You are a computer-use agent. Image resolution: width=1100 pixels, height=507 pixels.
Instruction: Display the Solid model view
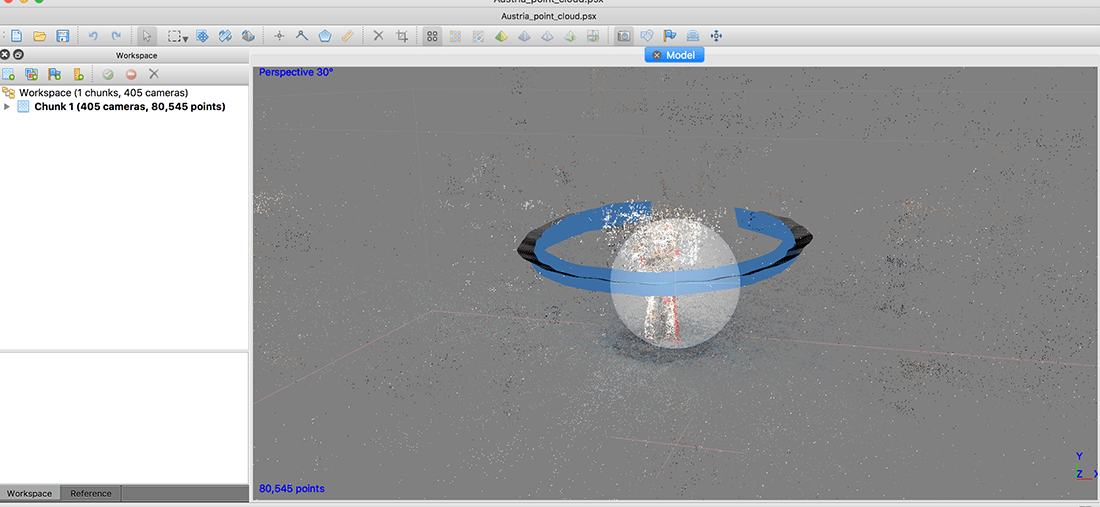[x=524, y=36]
